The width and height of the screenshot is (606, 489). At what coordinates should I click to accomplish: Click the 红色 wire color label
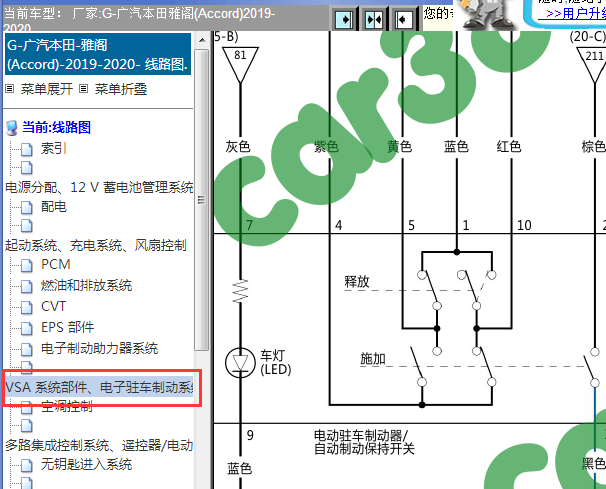(x=509, y=147)
